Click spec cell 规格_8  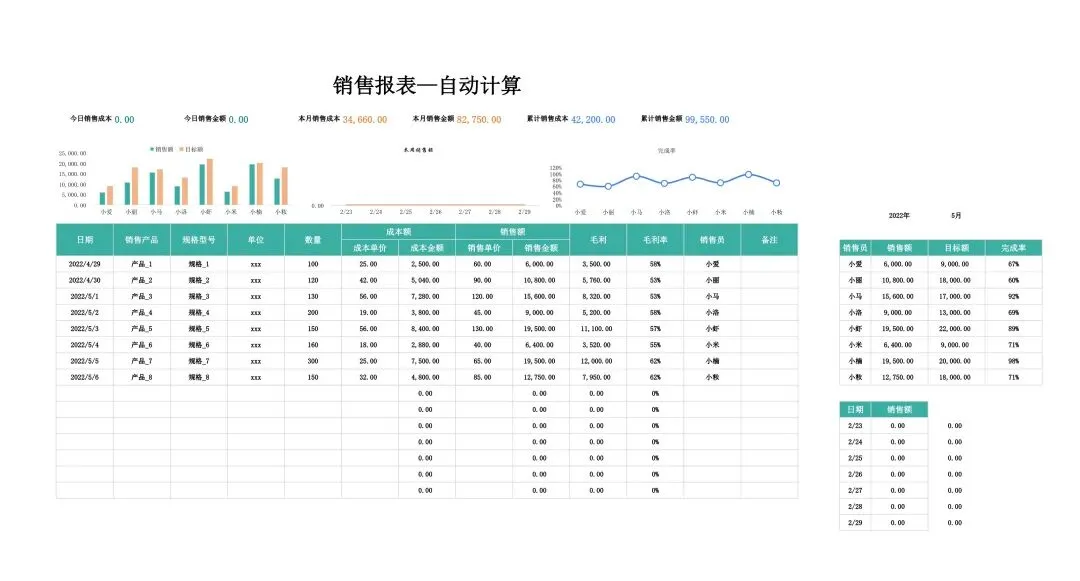tap(199, 377)
